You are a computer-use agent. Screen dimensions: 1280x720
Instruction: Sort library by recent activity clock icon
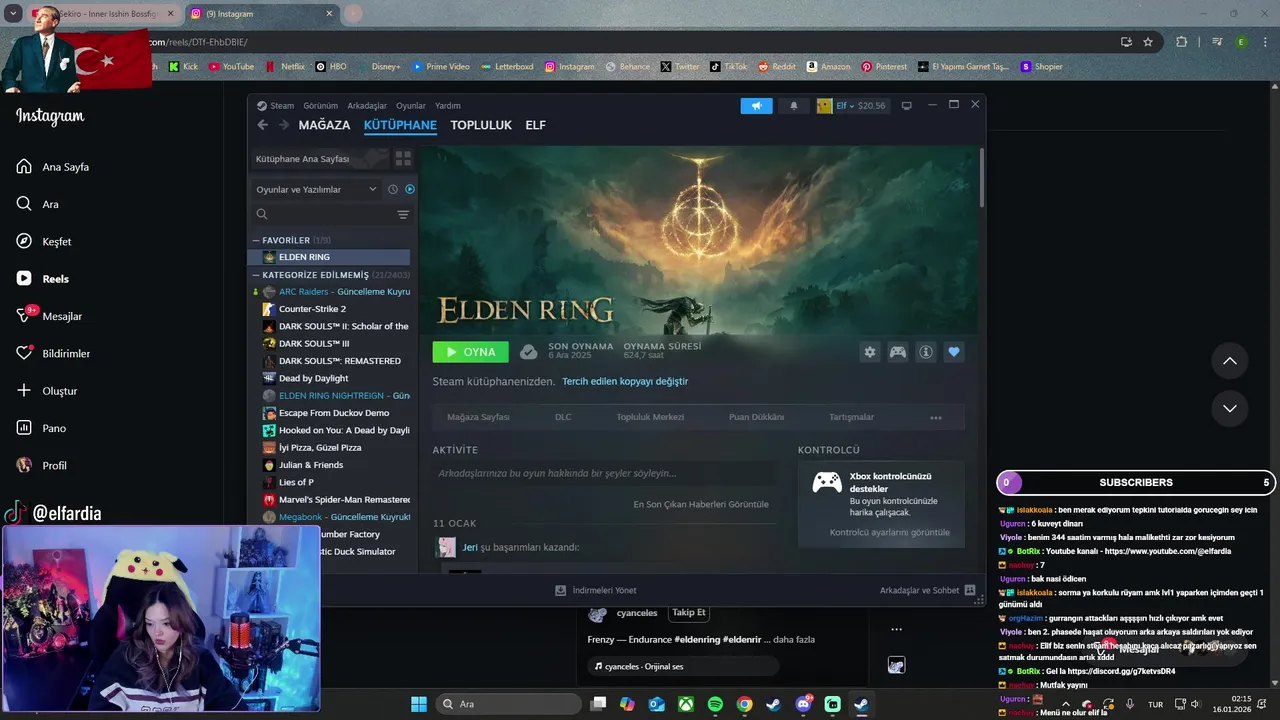point(393,189)
